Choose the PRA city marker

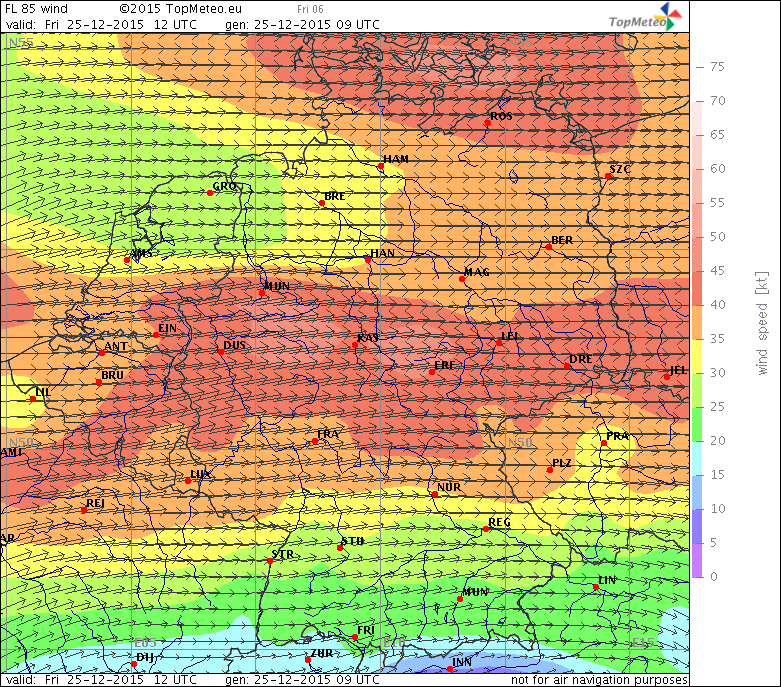[604, 444]
